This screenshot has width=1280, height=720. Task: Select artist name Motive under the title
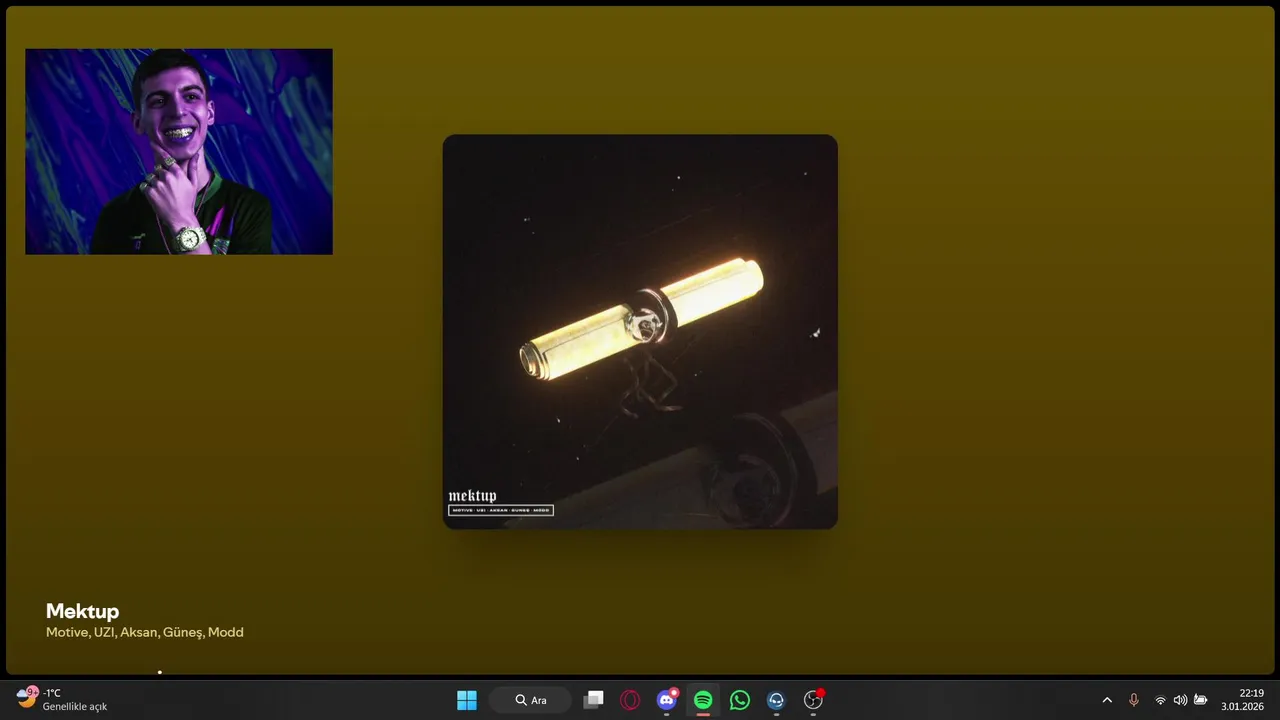point(66,632)
